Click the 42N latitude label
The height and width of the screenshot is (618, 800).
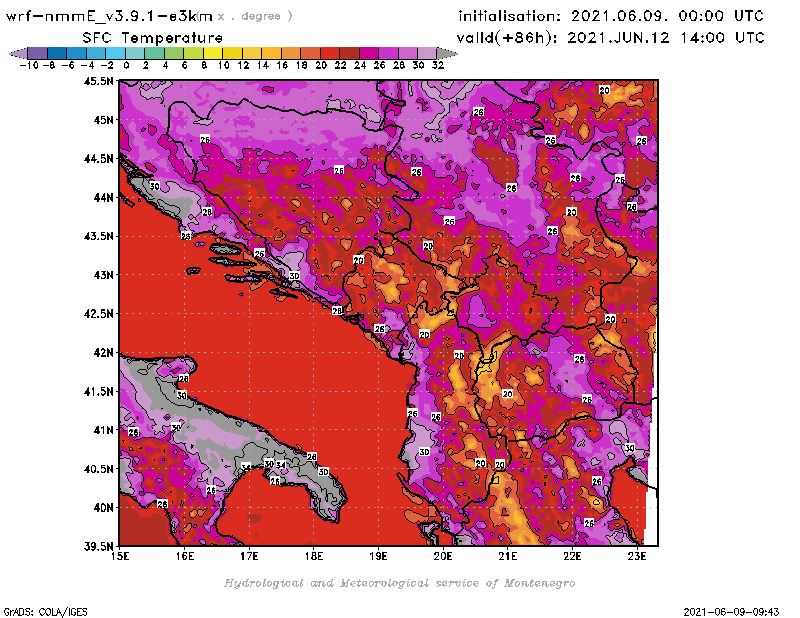(x=103, y=353)
